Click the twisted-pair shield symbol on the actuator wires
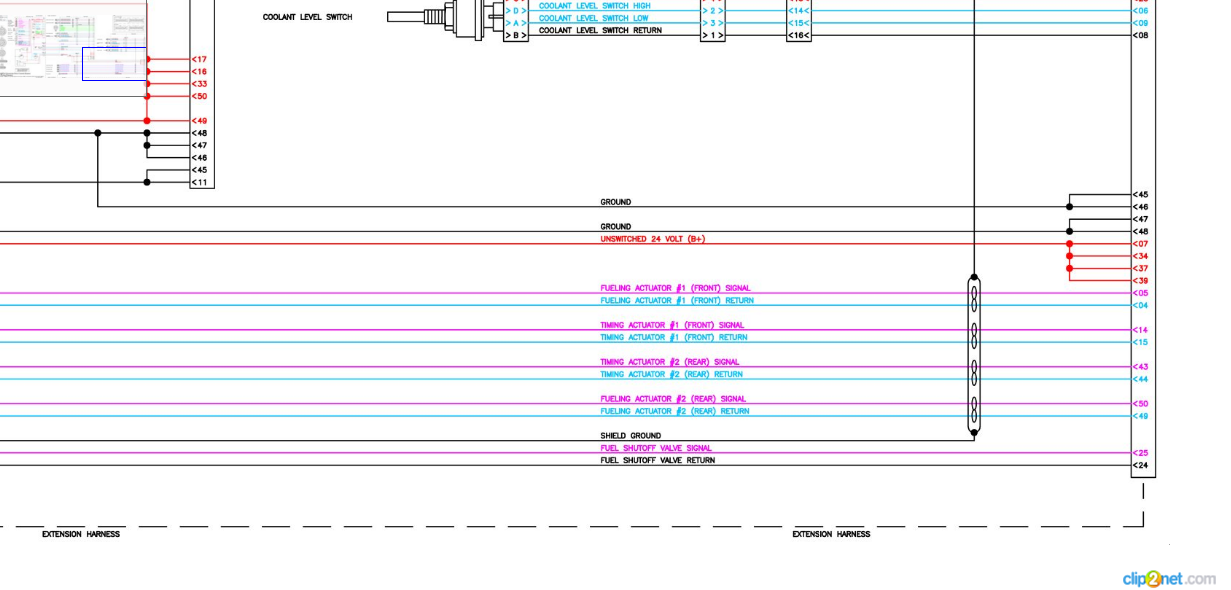This screenshot has width=1231, height=590. [x=974, y=356]
